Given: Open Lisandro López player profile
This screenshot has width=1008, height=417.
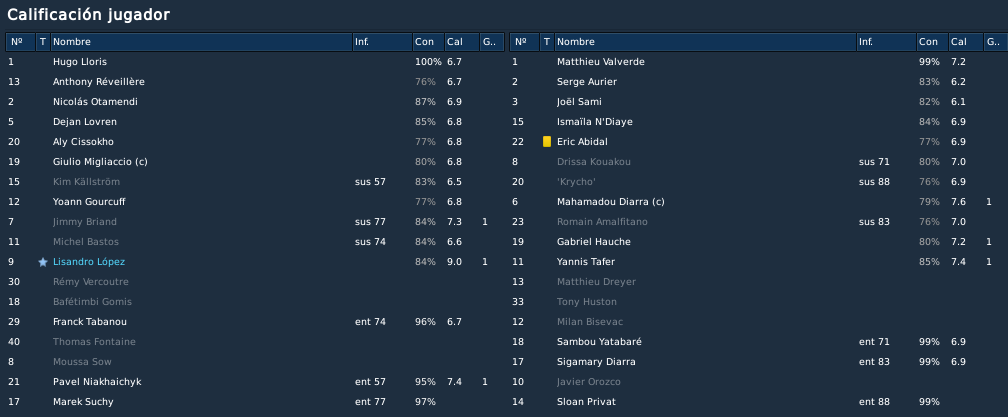Looking at the screenshot, I should (x=89, y=262).
